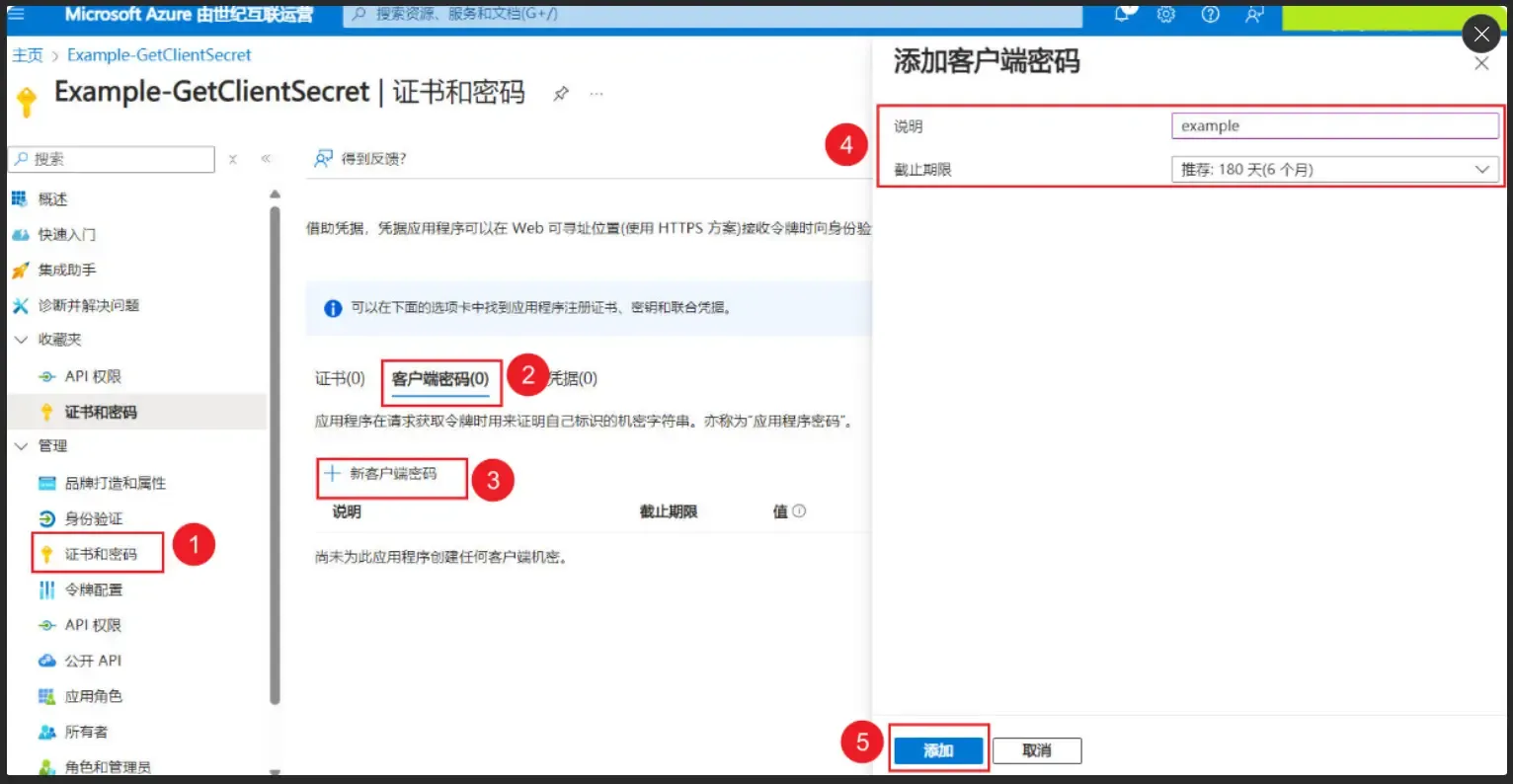Screen dimensions: 1513x784
Task: Click 添加 to add the client secret
Action: point(936,750)
